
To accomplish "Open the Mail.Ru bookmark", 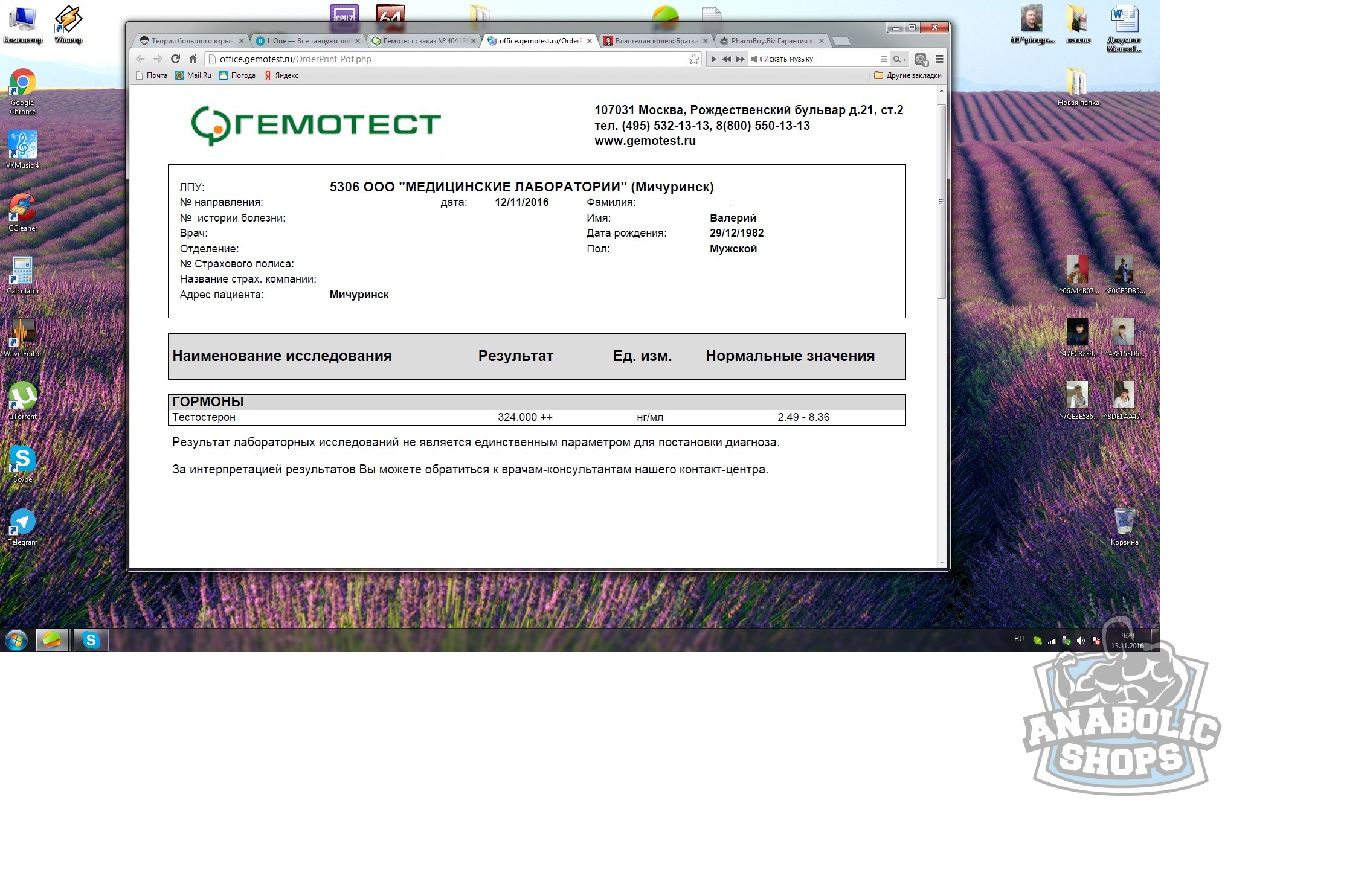I will coord(193,75).
